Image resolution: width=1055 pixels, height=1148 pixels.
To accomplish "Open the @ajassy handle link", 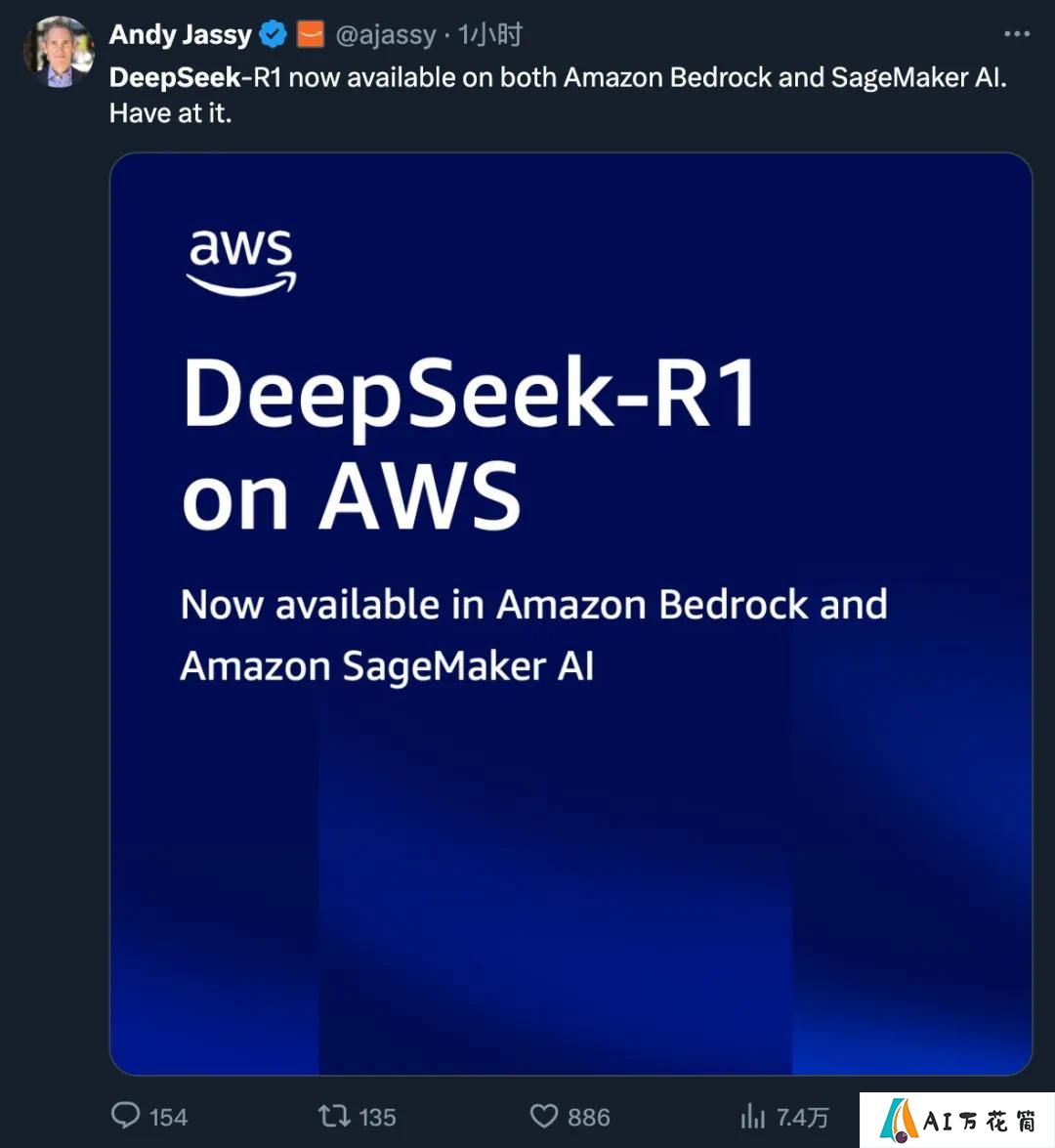I will coord(386,34).
